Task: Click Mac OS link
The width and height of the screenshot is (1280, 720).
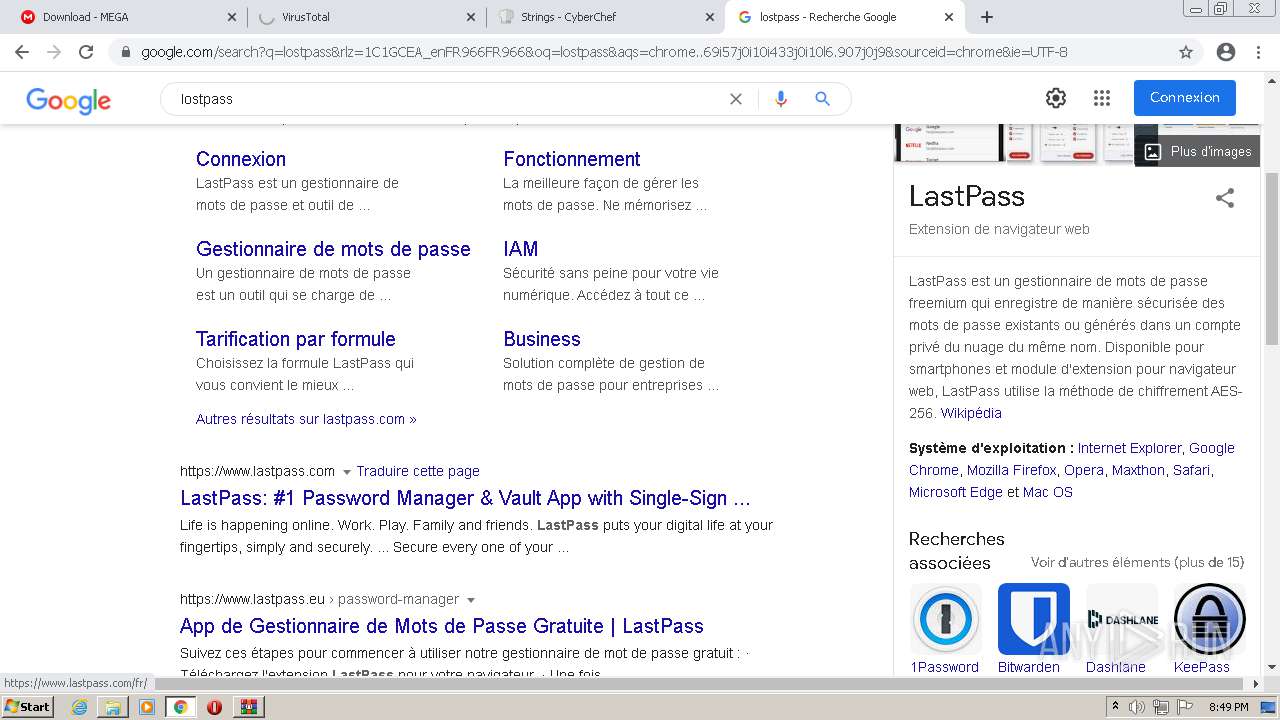Action: pos(1048,492)
